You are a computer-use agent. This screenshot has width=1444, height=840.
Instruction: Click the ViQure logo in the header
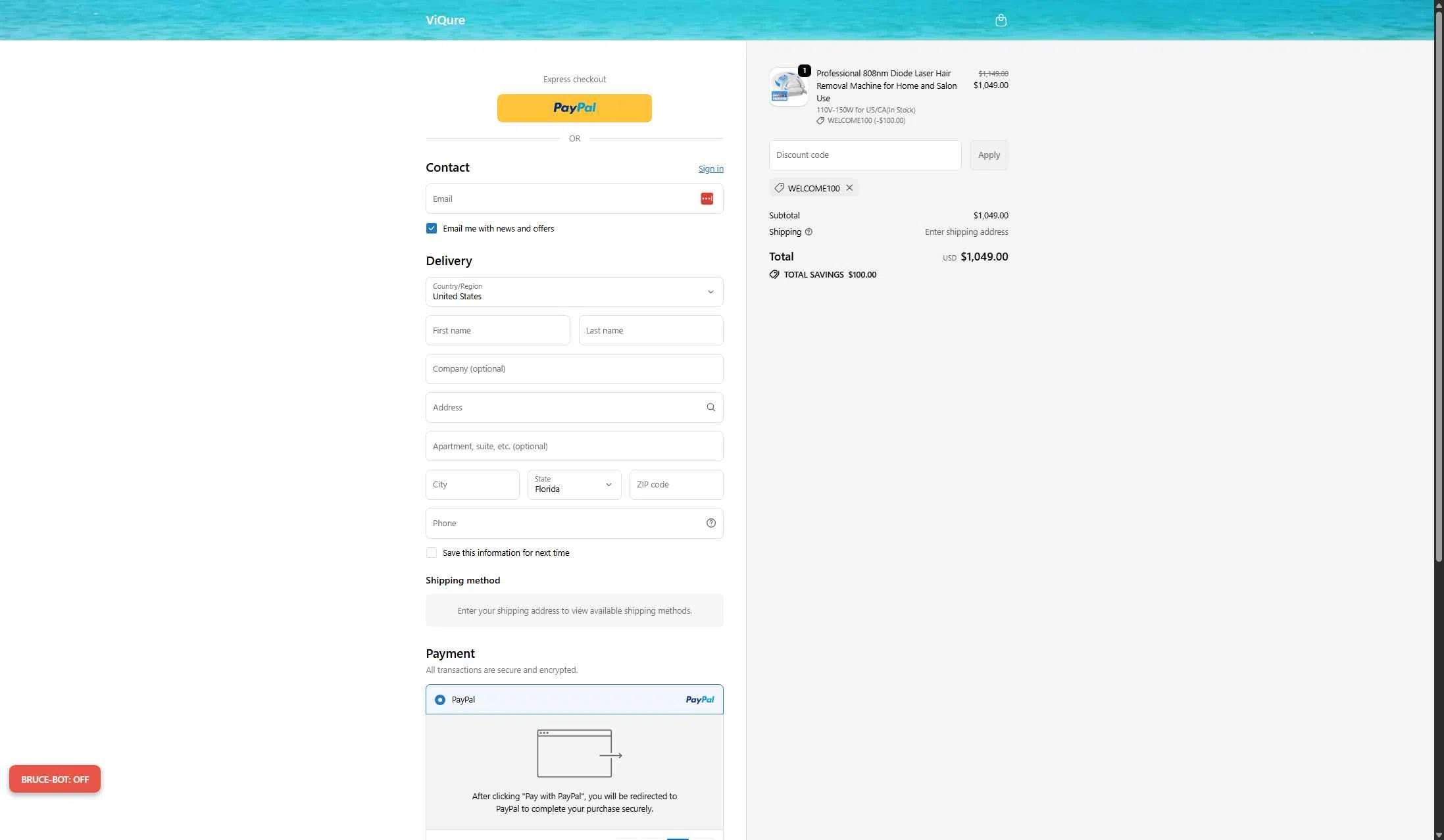coord(445,20)
